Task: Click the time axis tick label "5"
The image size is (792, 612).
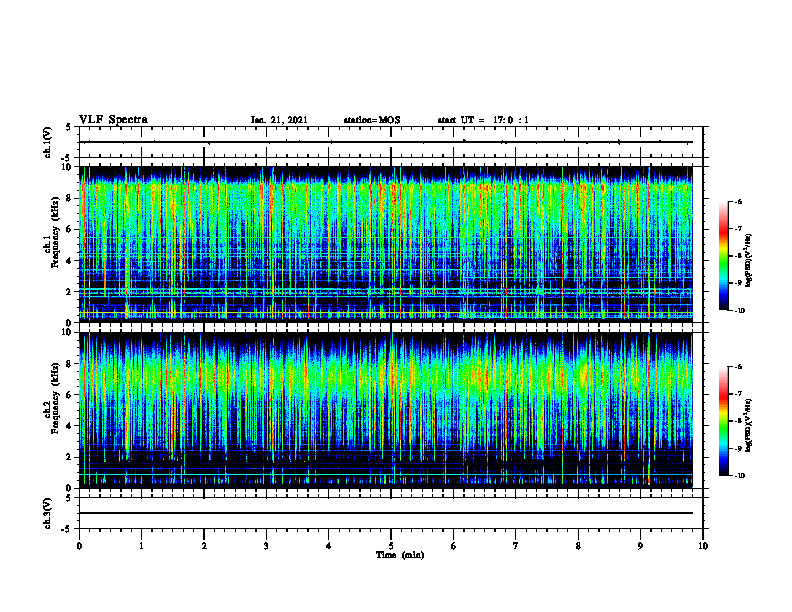Action: click(391, 546)
